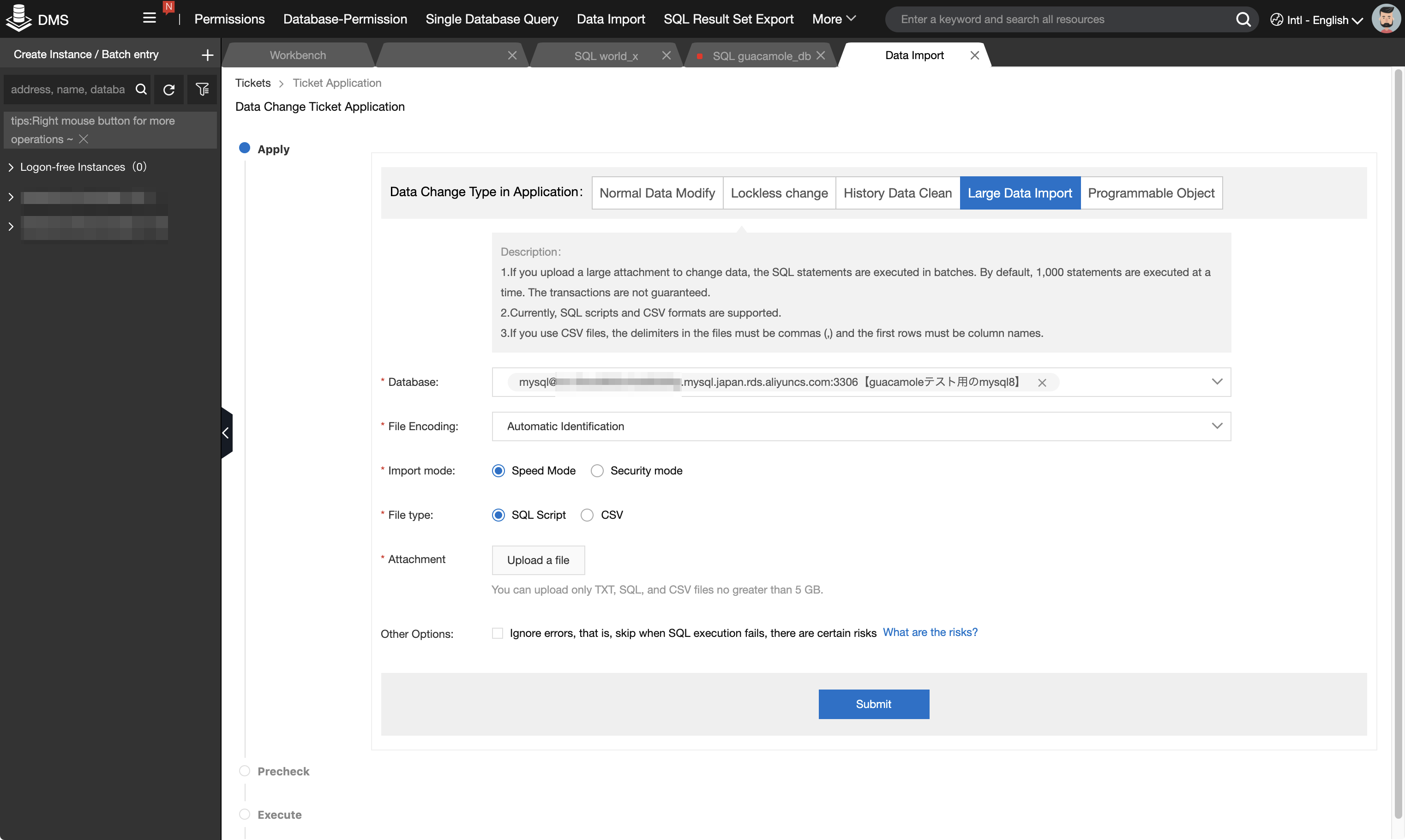Click the Execute step marker

[245, 815]
